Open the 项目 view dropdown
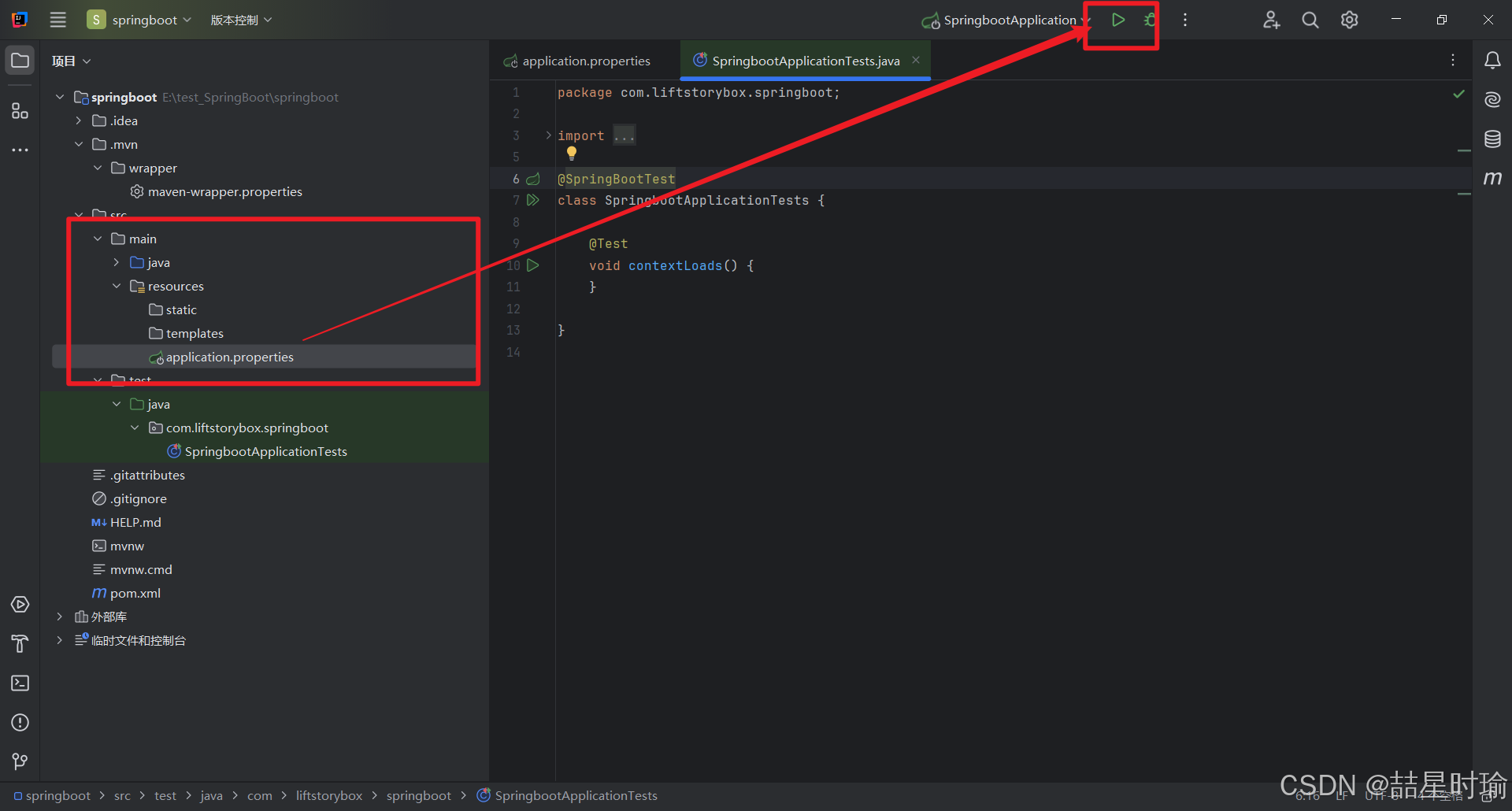 pyautogui.click(x=72, y=61)
